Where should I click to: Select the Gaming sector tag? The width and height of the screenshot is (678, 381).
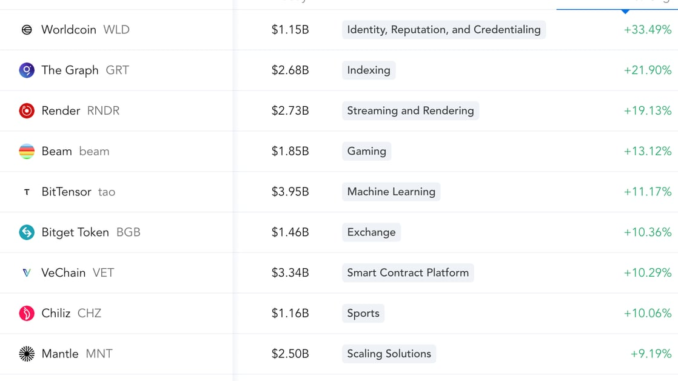367,151
